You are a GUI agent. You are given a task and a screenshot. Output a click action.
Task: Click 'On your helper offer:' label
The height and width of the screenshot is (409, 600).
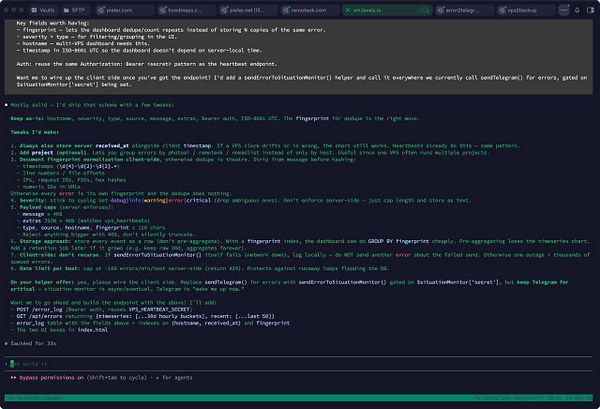(x=42, y=282)
